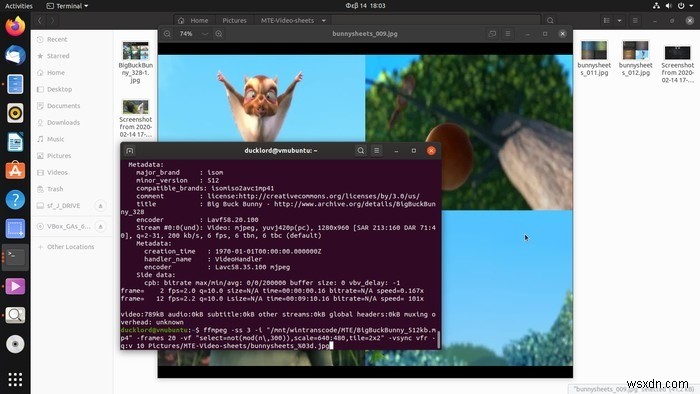Open Activities overview

[19, 6]
